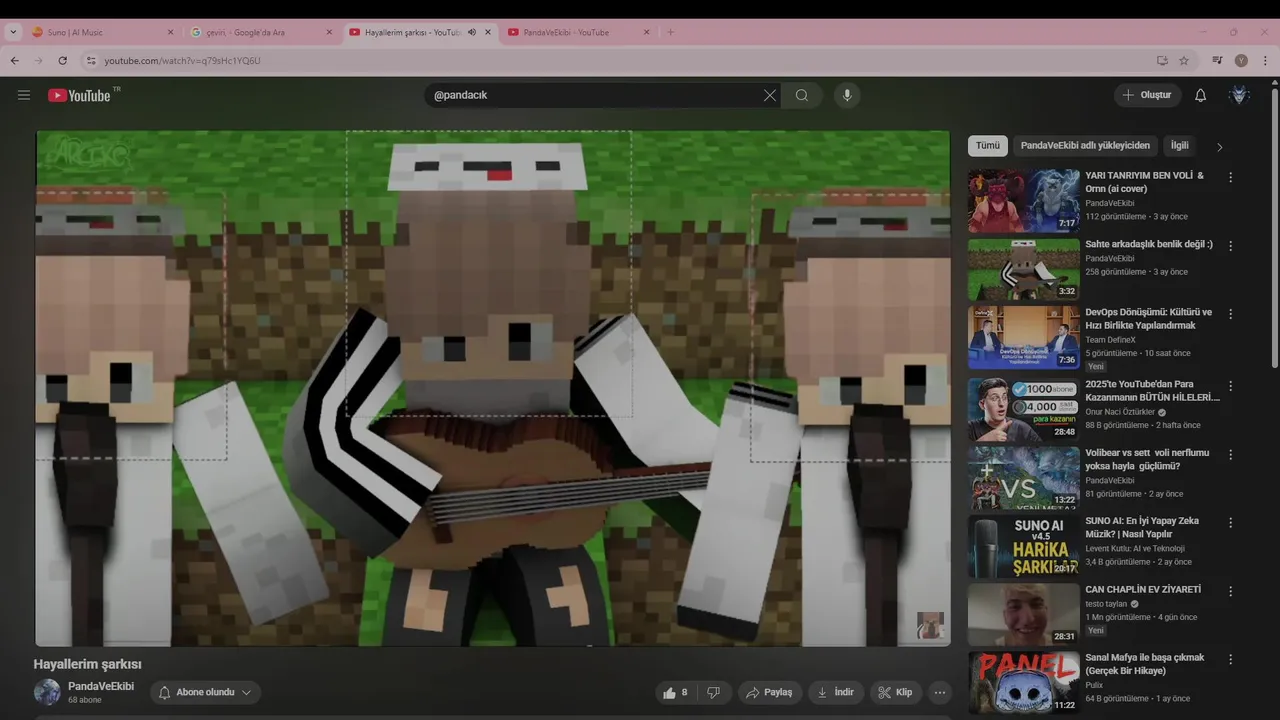Open YARI TANRIYIM BEN VOLİ video thumbnail
The height and width of the screenshot is (720, 1280).
pos(1024,201)
